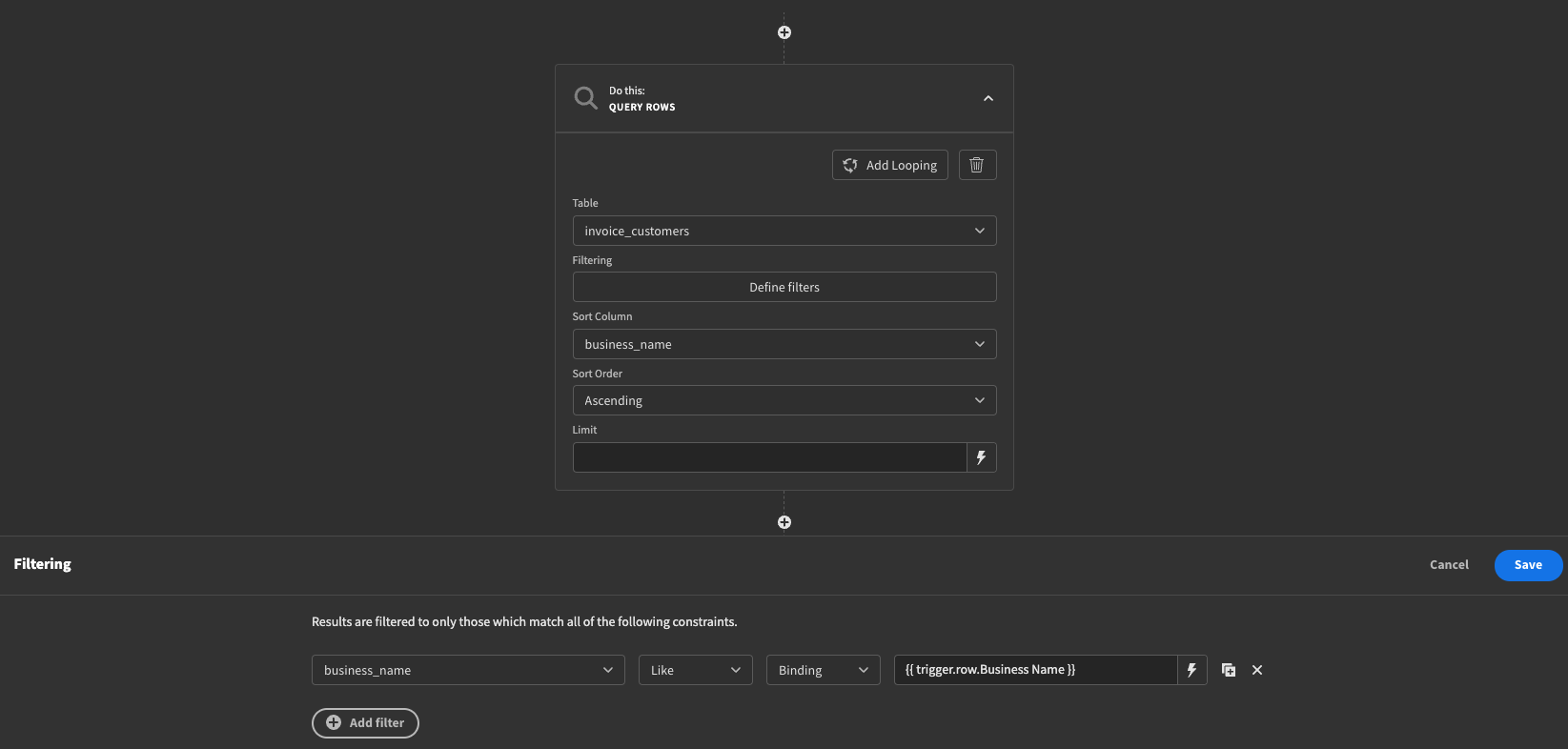Duplicate the business_name filter row
Image resolution: width=1568 pixels, height=749 pixels.
(x=1229, y=670)
